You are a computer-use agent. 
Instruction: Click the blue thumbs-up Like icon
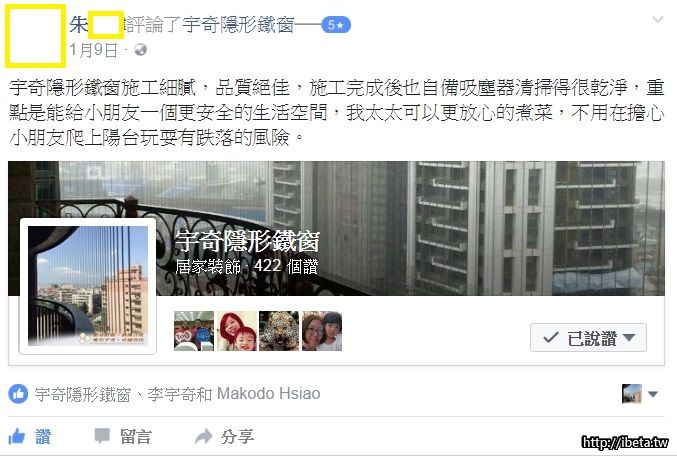click(x=17, y=437)
